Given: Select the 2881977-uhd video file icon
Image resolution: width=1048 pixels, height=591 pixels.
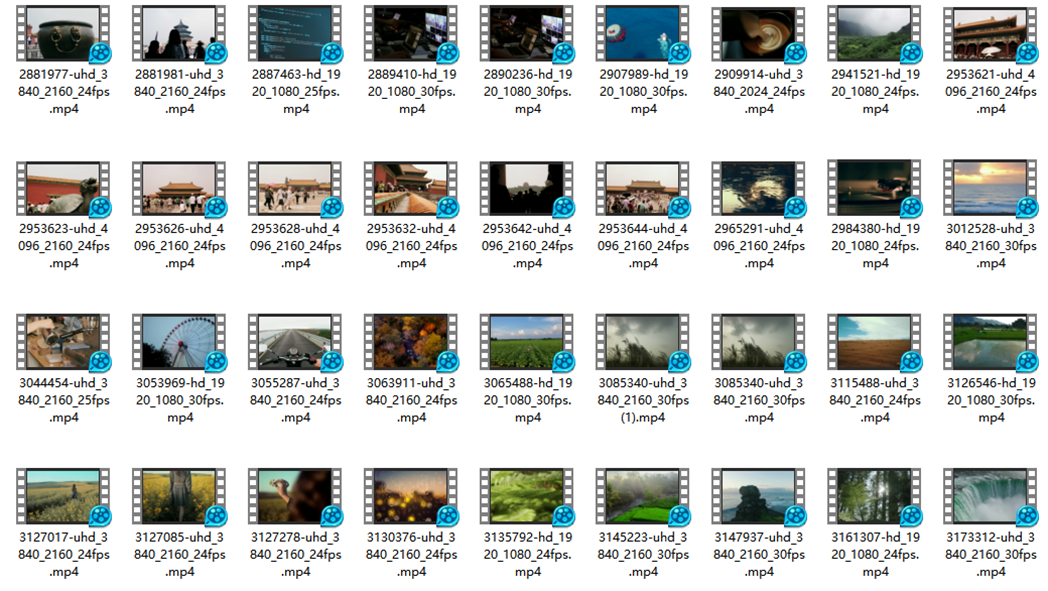Looking at the screenshot, I should [64, 33].
